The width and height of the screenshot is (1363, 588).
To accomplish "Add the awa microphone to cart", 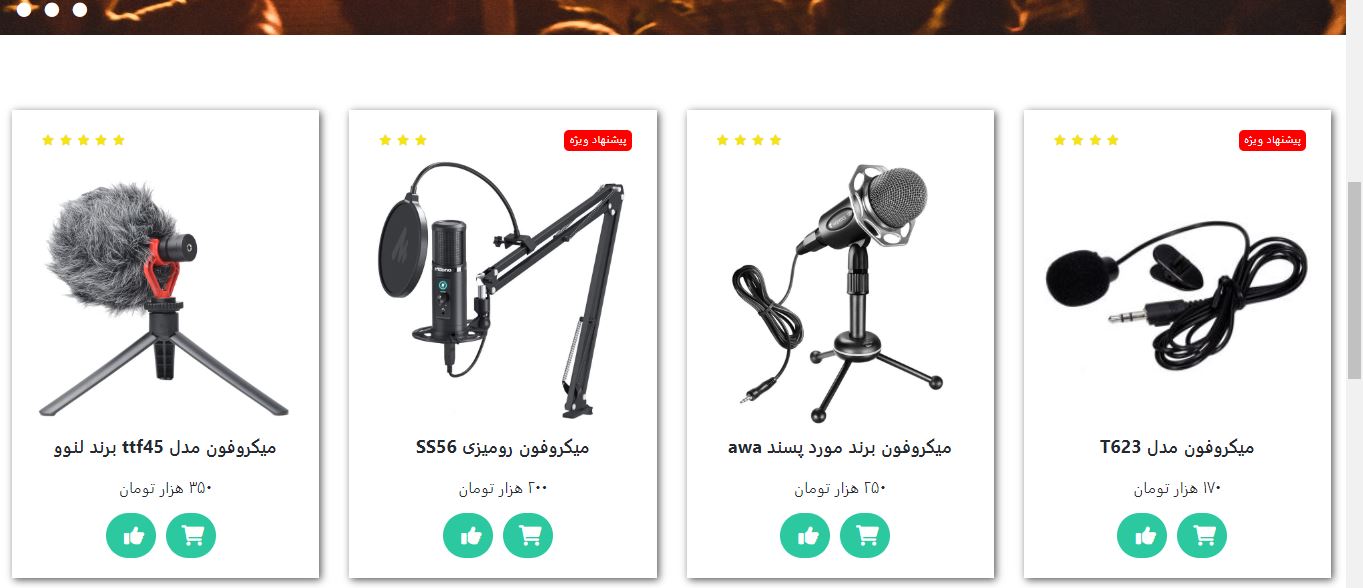I will click(x=865, y=535).
